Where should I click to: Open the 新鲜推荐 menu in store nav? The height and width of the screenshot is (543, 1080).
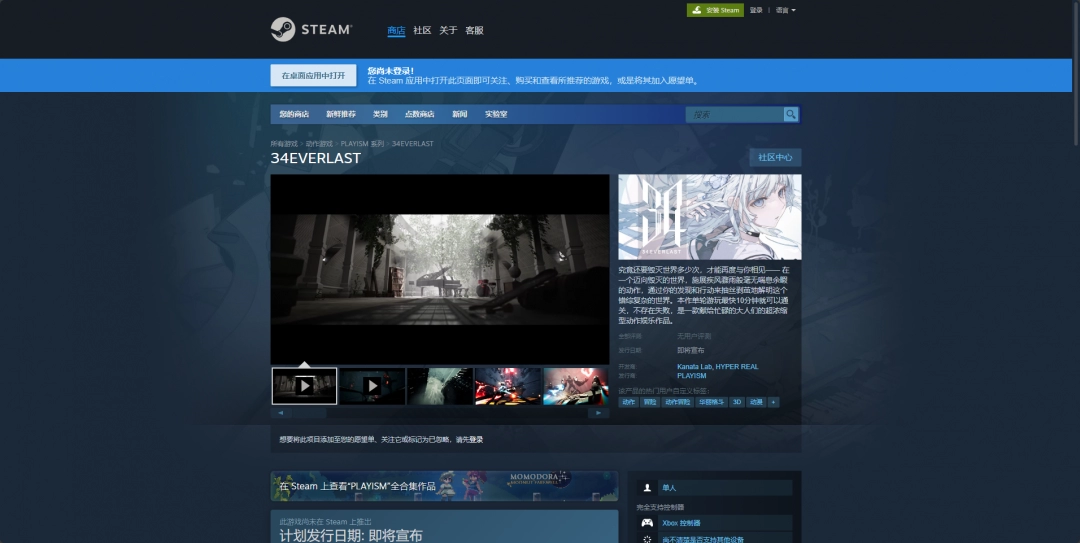tap(340, 115)
